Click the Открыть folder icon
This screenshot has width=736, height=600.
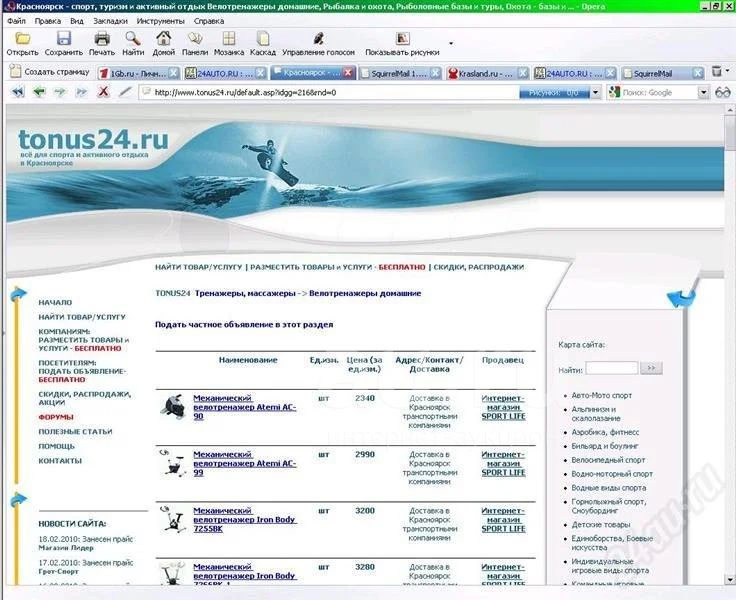tap(23, 38)
